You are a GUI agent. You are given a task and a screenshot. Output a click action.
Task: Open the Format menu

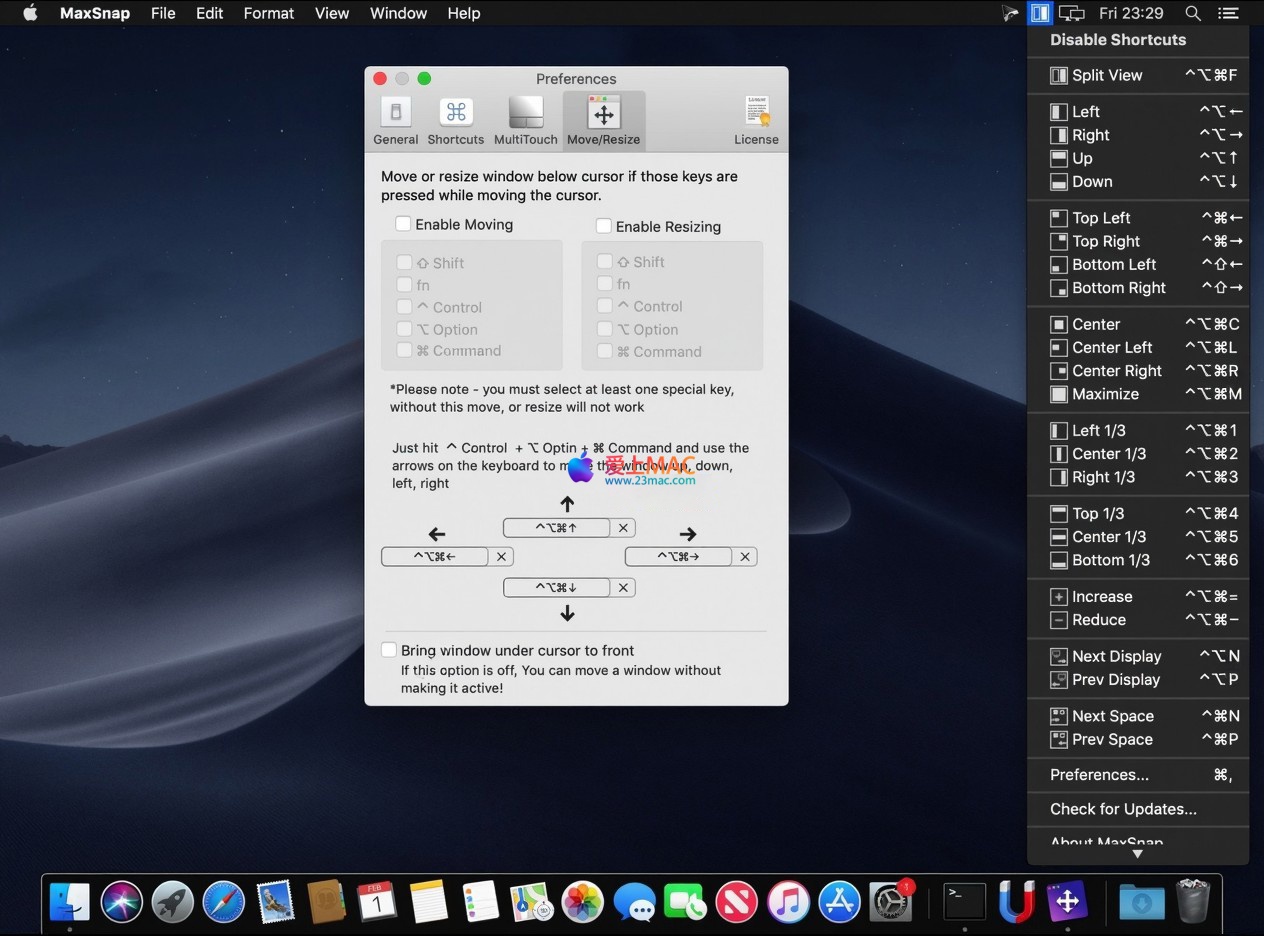(269, 13)
